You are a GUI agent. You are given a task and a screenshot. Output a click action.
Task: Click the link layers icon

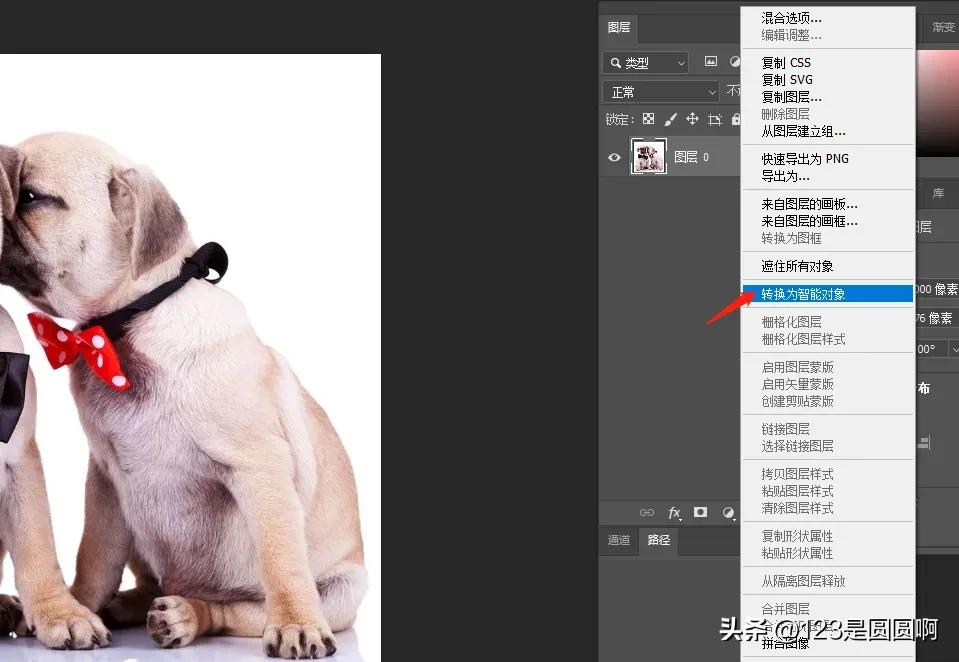click(x=648, y=512)
